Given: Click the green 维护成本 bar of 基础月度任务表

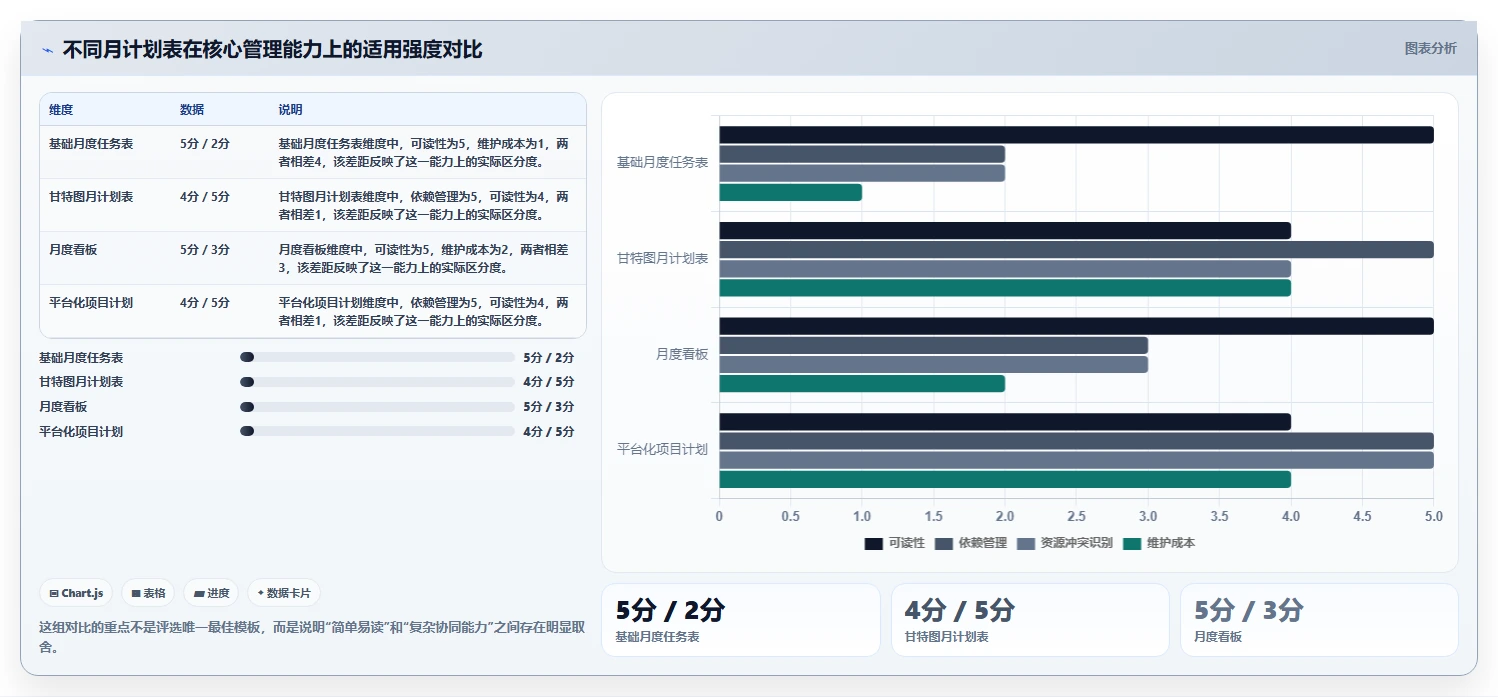Looking at the screenshot, I should click(x=790, y=192).
